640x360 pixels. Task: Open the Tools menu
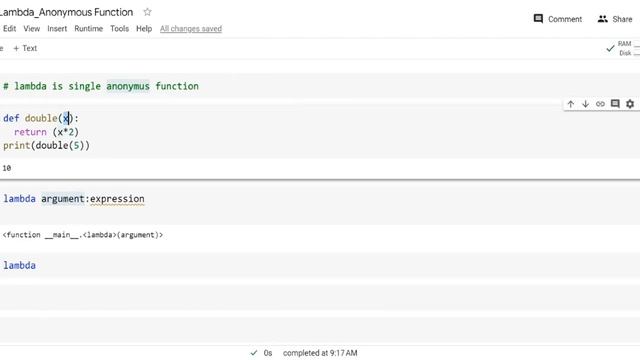coord(119,29)
